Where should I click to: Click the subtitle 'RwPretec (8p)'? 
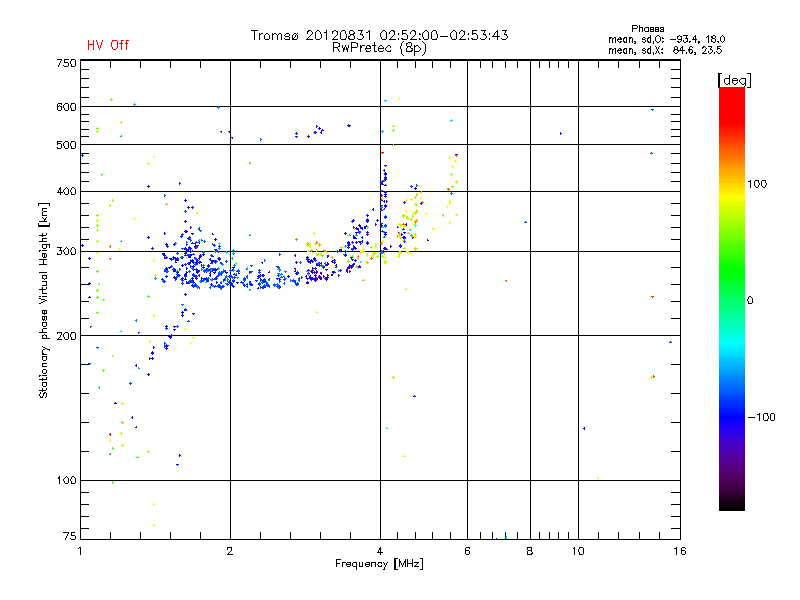379,48
